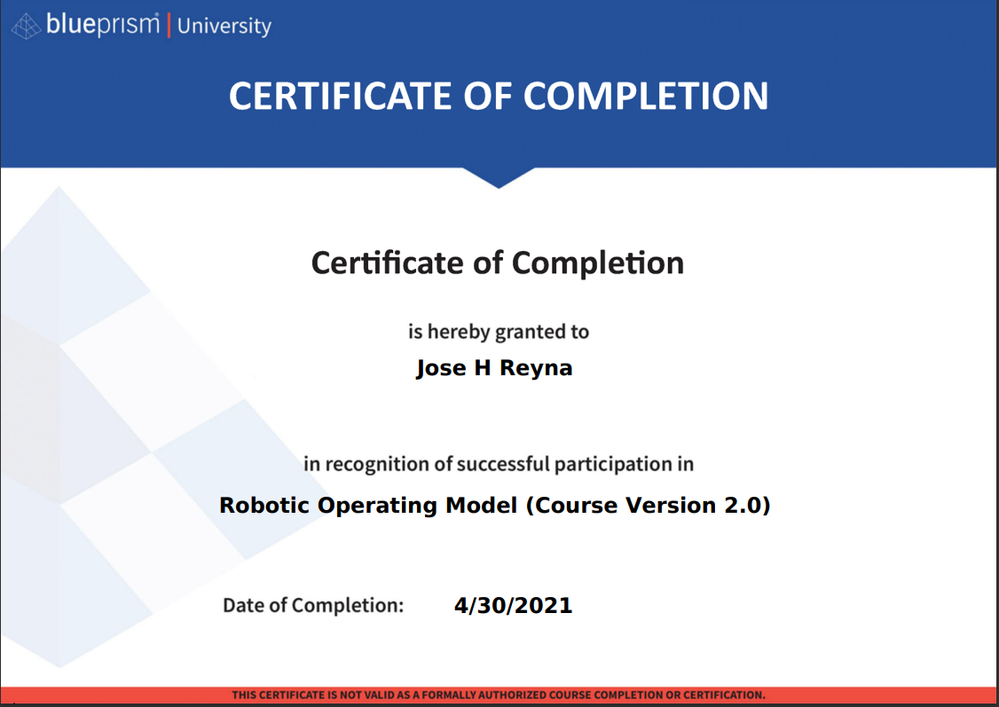Screen dimensions: 999x707
Task: Click the course name 'Robotic Operating Model (Course Version 2.0)'
Action: click(x=495, y=505)
